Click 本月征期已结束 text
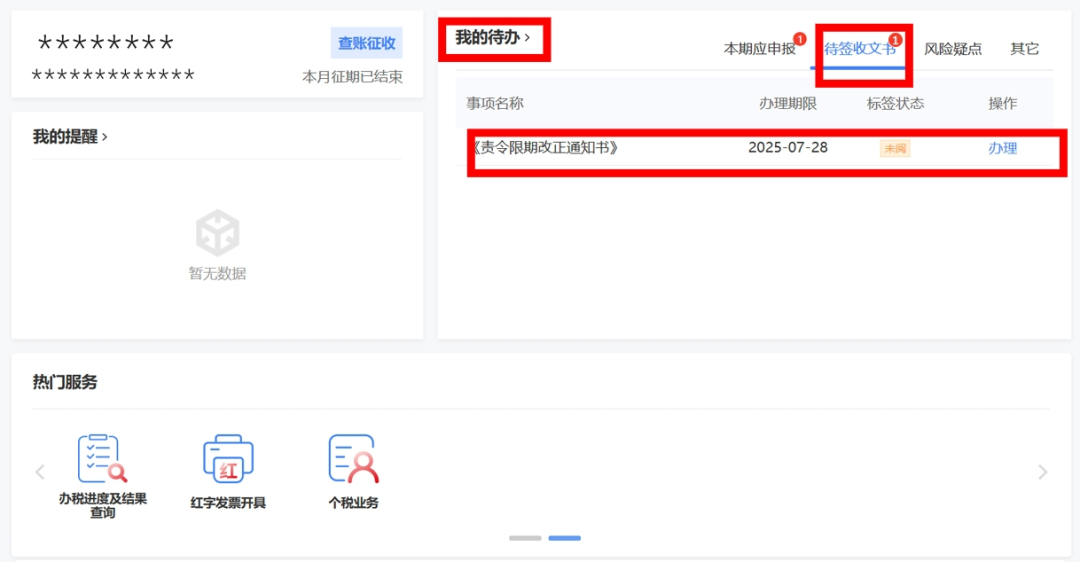Screen dimensions: 1080x562 tap(353, 77)
